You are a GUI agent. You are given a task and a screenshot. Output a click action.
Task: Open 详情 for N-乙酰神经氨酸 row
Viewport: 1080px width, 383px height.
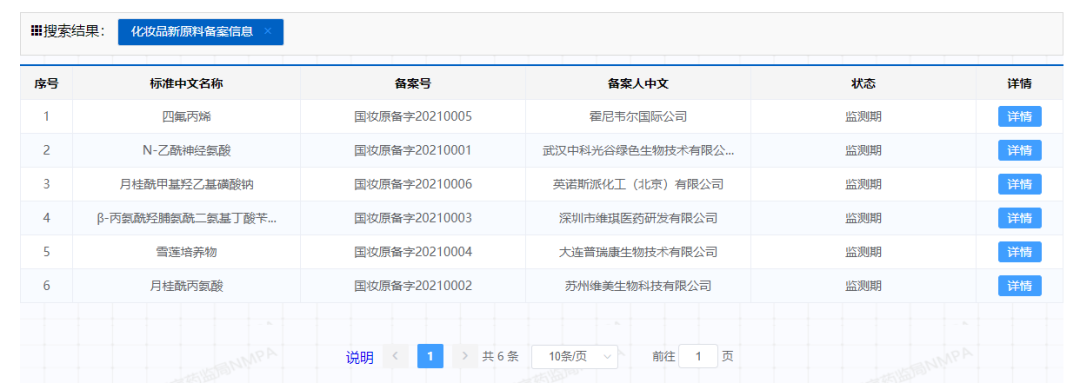pyautogui.click(x=1019, y=151)
